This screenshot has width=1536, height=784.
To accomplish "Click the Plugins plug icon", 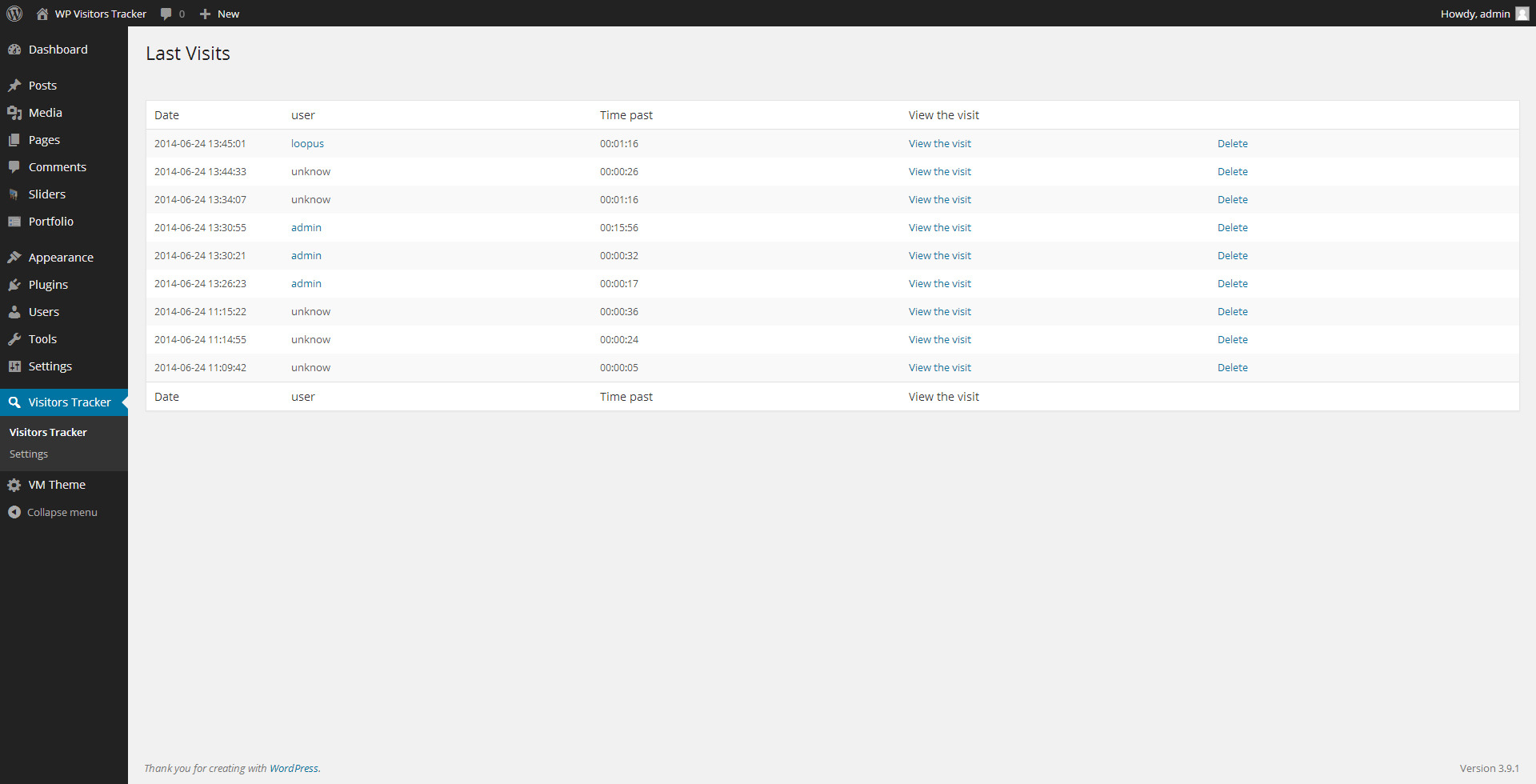I will click(x=15, y=284).
